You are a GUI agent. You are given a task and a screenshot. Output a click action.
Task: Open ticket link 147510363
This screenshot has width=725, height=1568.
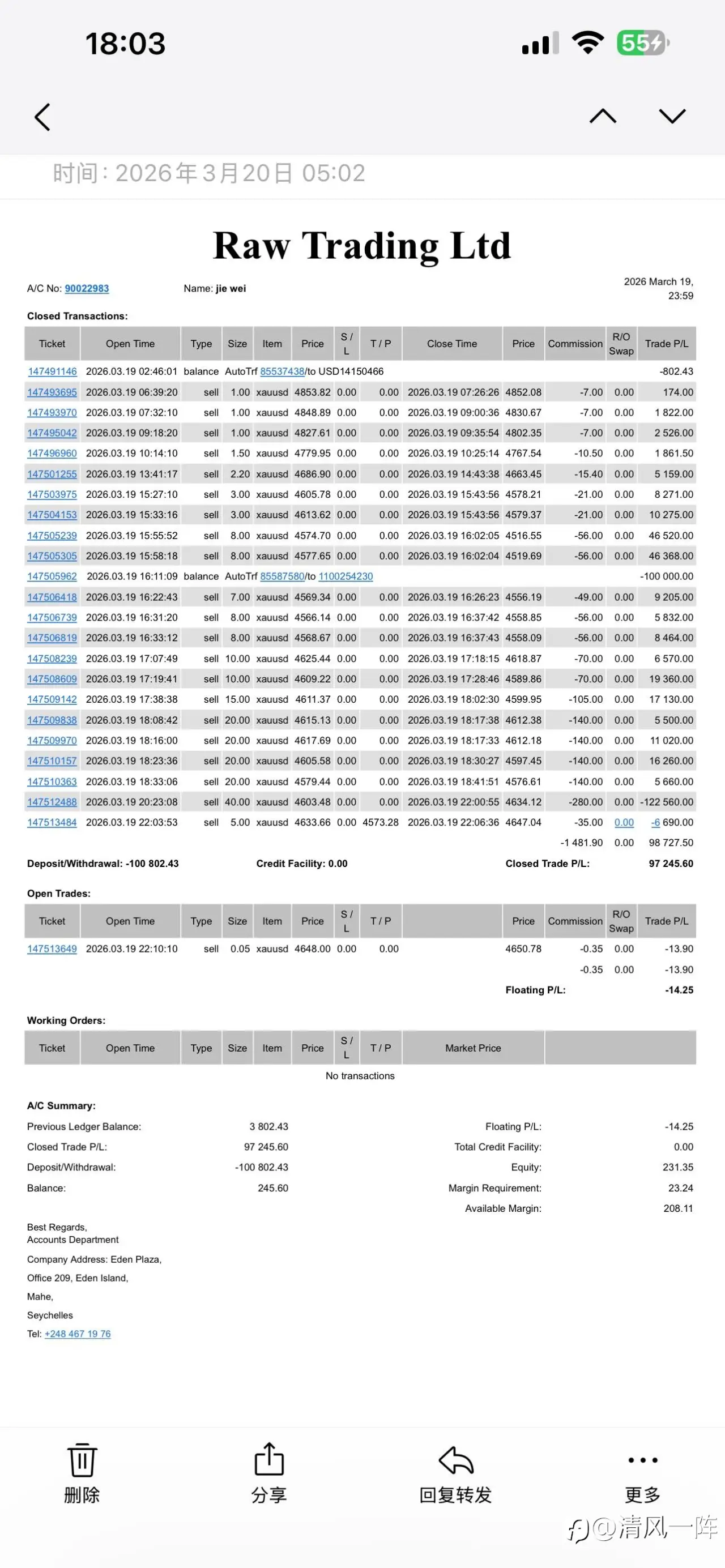click(52, 781)
